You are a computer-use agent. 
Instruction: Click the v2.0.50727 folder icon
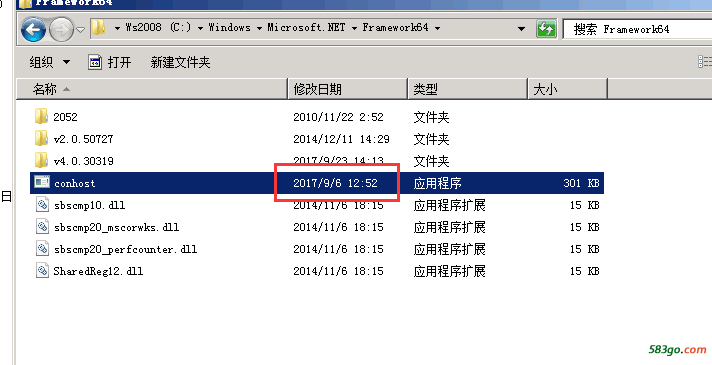point(41,138)
